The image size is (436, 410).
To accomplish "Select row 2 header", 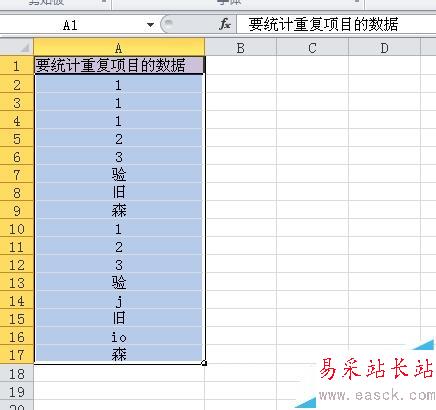I will tap(17, 84).
